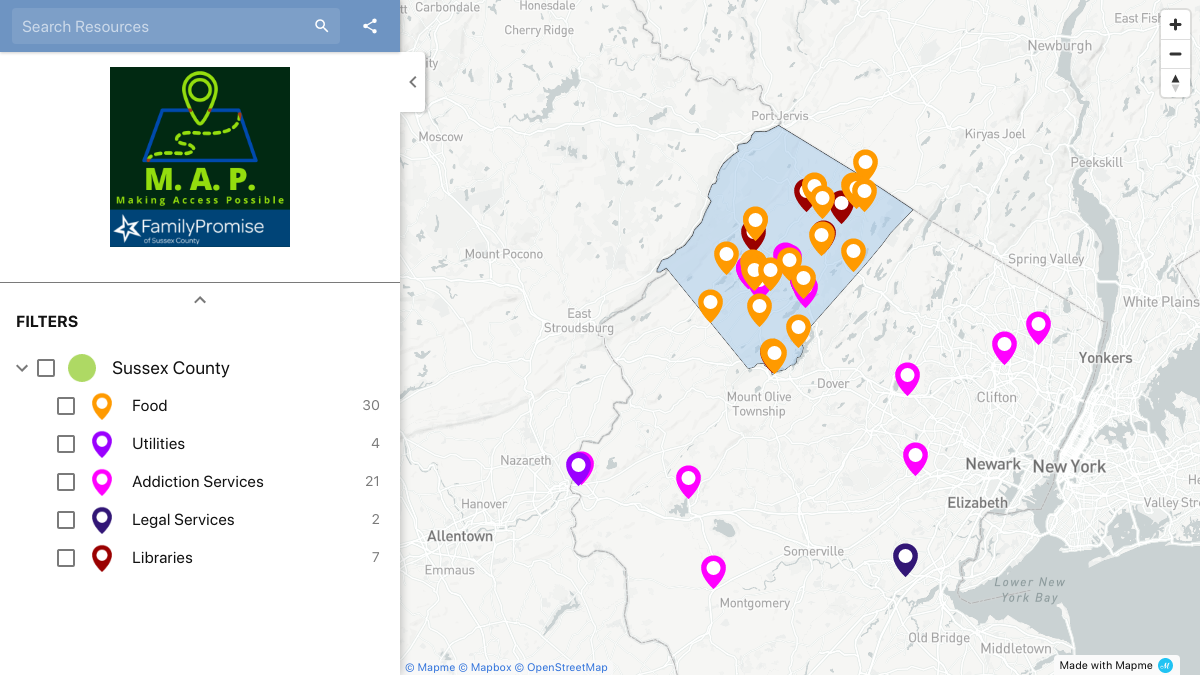Click the search magnifier icon
This screenshot has width=1200, height=675.
point(322,26)
